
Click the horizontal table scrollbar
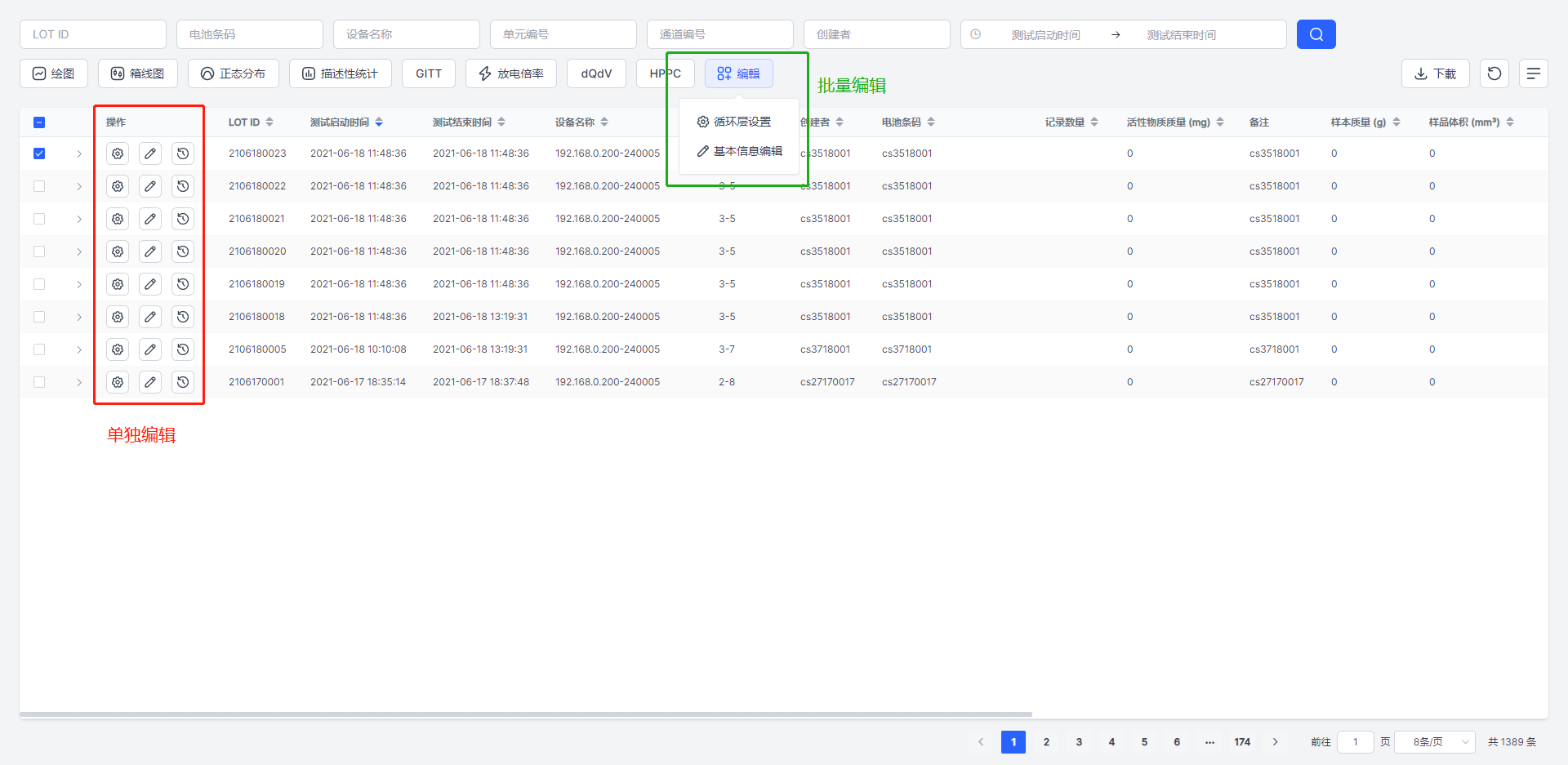point(526,714)
